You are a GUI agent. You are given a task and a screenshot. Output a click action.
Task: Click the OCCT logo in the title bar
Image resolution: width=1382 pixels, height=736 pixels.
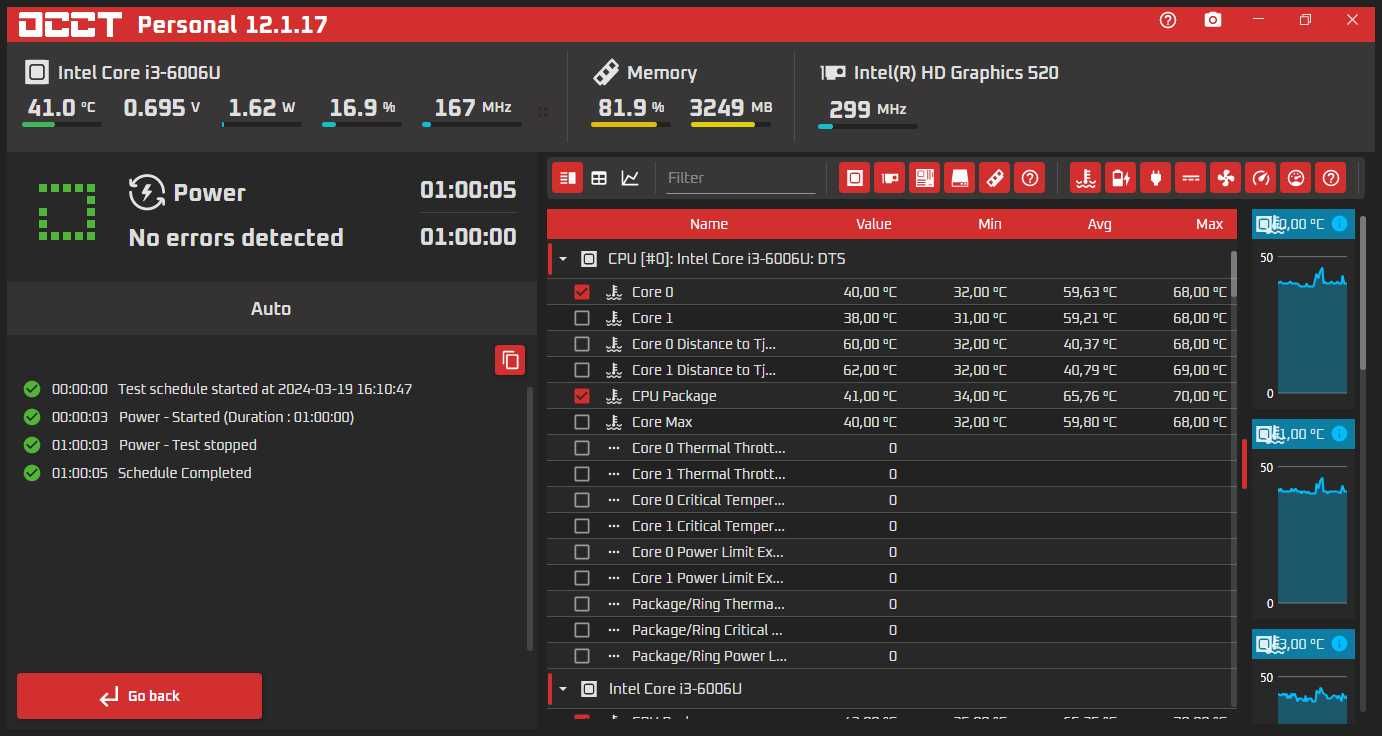70,24
